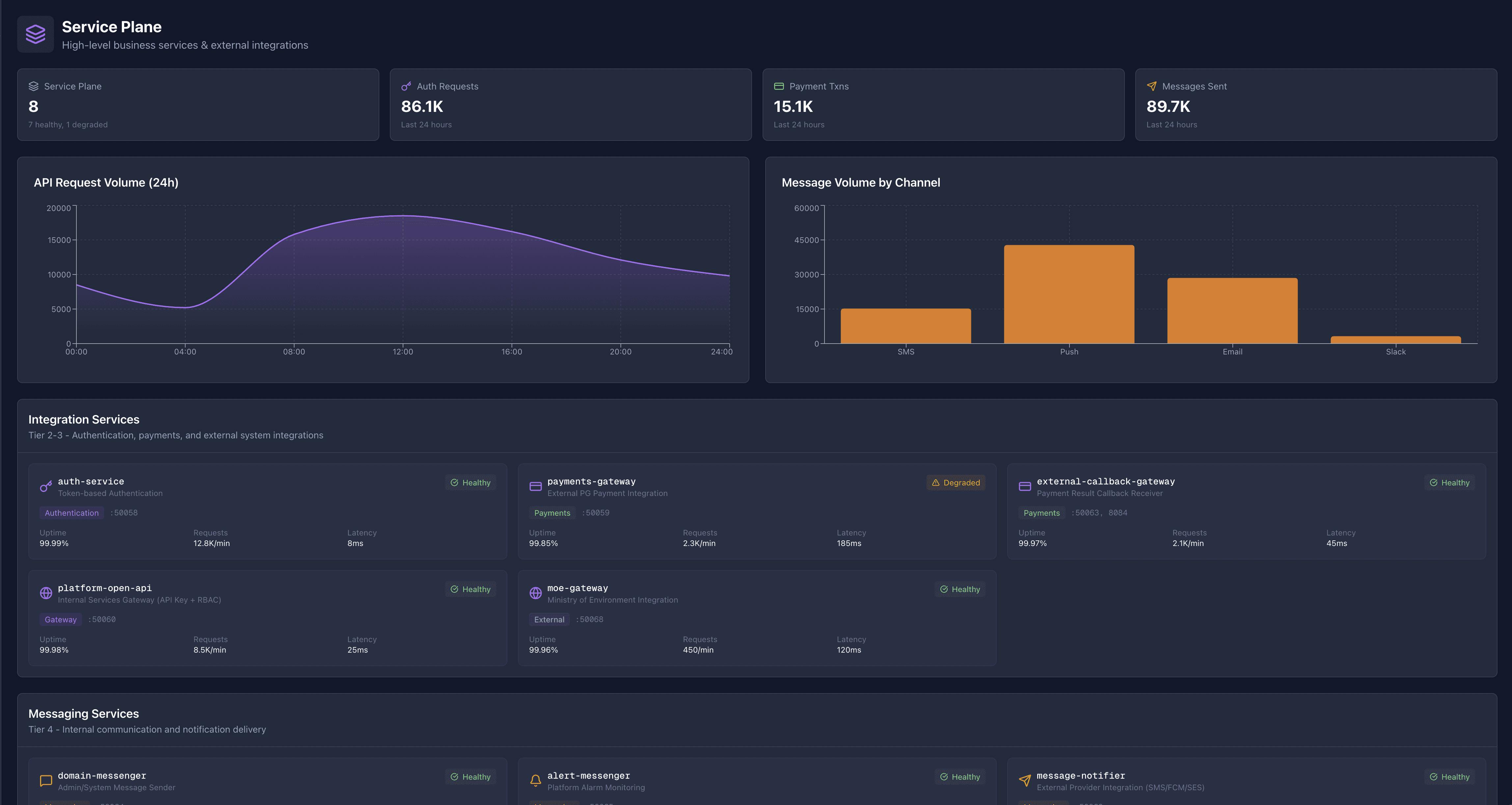Click the card icon next to Payment Txns

pos(779,86)
